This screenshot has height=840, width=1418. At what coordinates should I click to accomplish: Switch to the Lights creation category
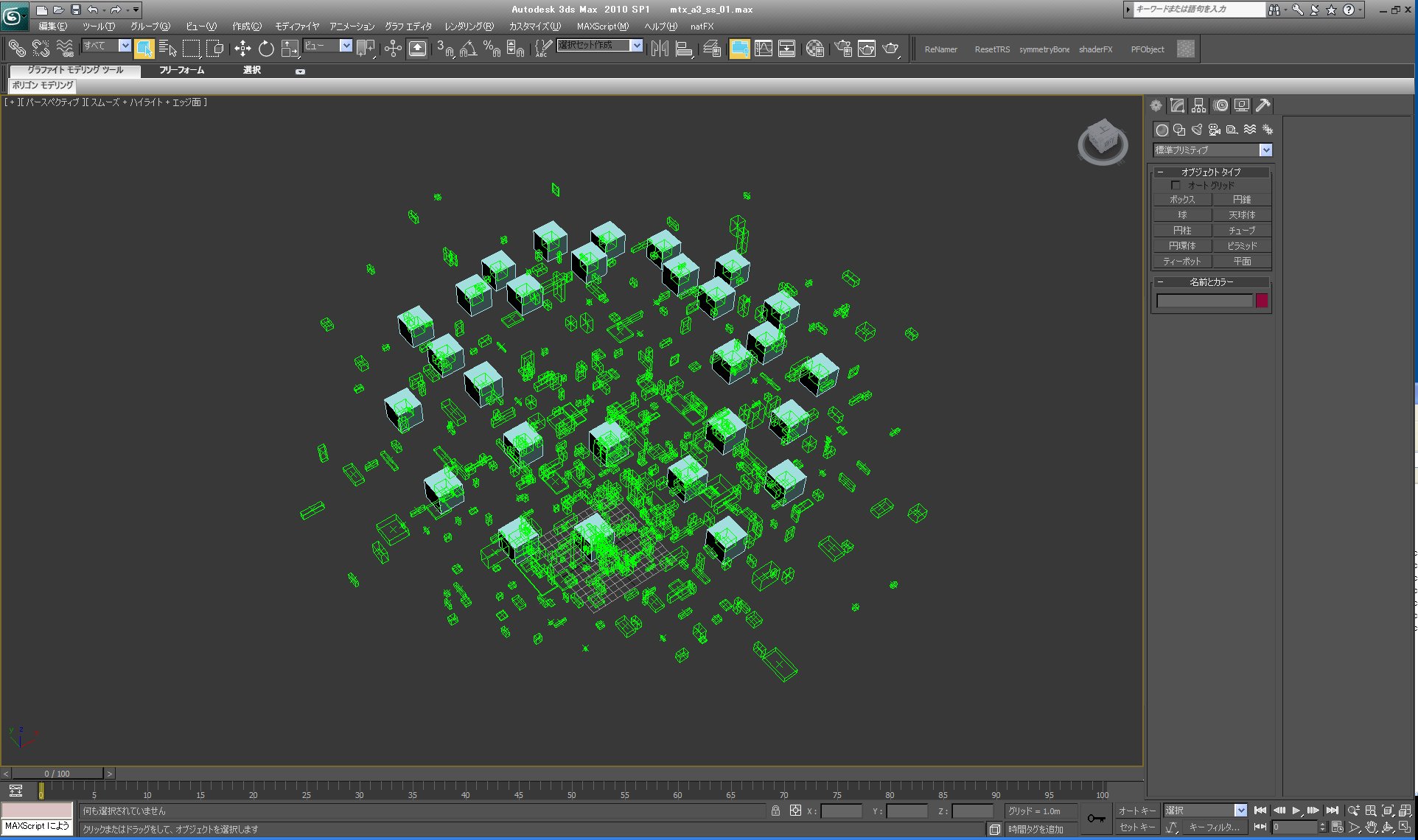(x=1197, y=130)
